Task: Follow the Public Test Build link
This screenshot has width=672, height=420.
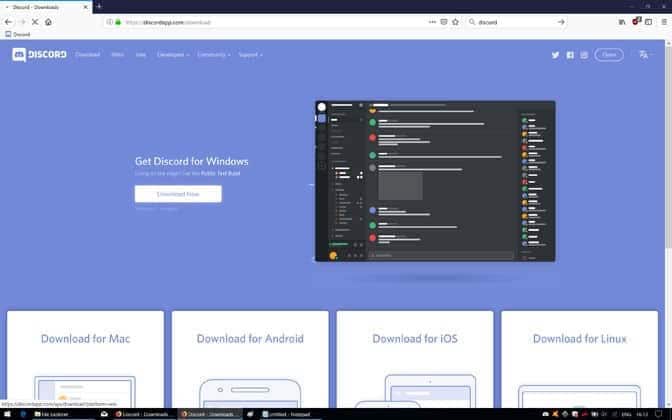Action: pyautogui.click(x=220, y=173)
